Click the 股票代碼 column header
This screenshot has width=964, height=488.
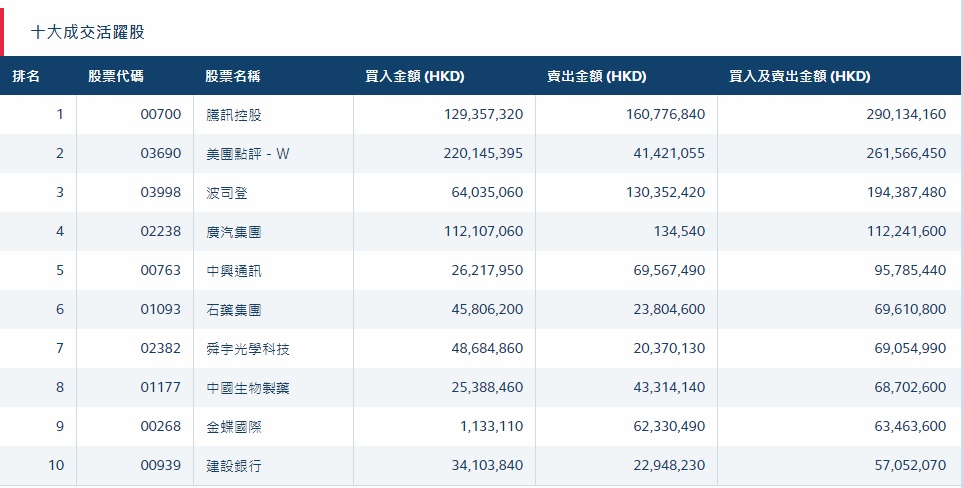coord(115,76)
